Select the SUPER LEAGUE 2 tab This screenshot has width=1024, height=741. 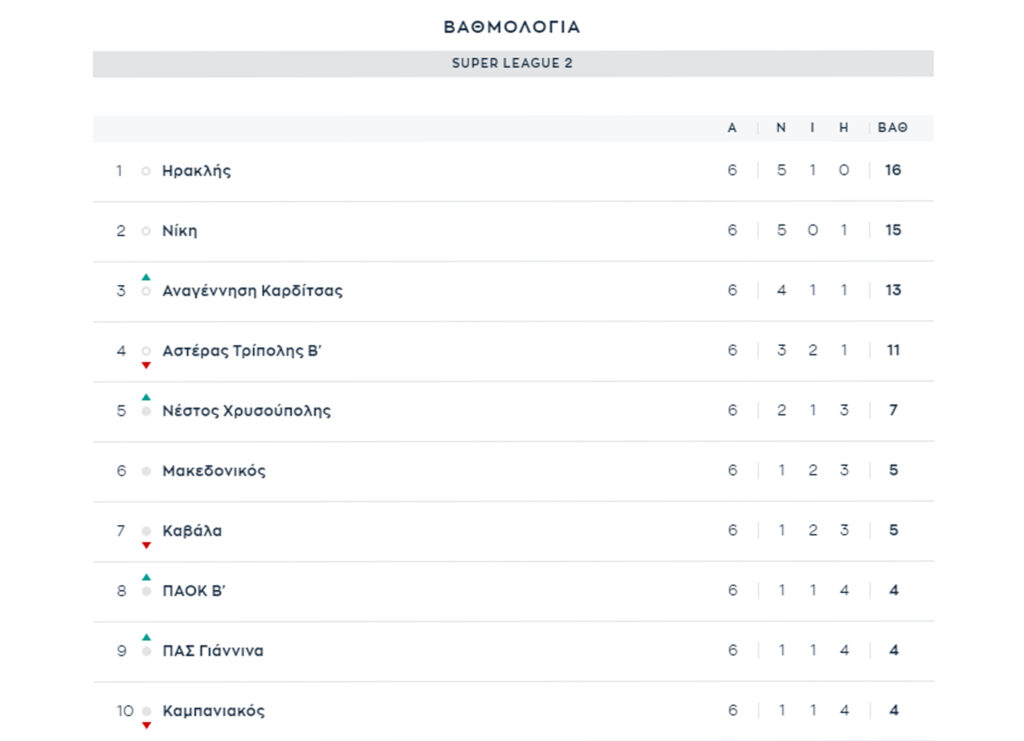coord(512,64)
